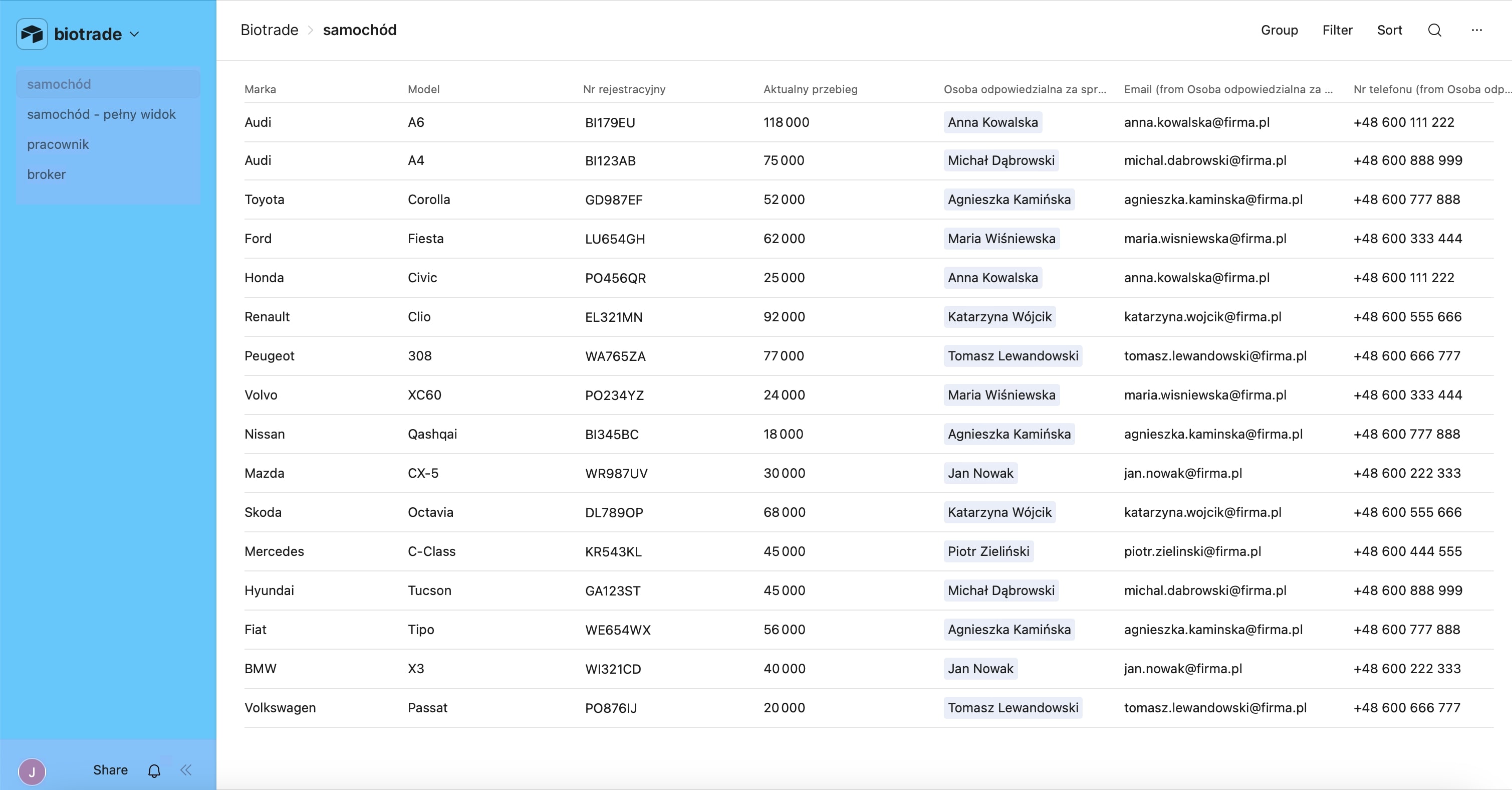Switch to the pracownik view
Viewport: 1512px width, 790px height.
pos(108,144)
